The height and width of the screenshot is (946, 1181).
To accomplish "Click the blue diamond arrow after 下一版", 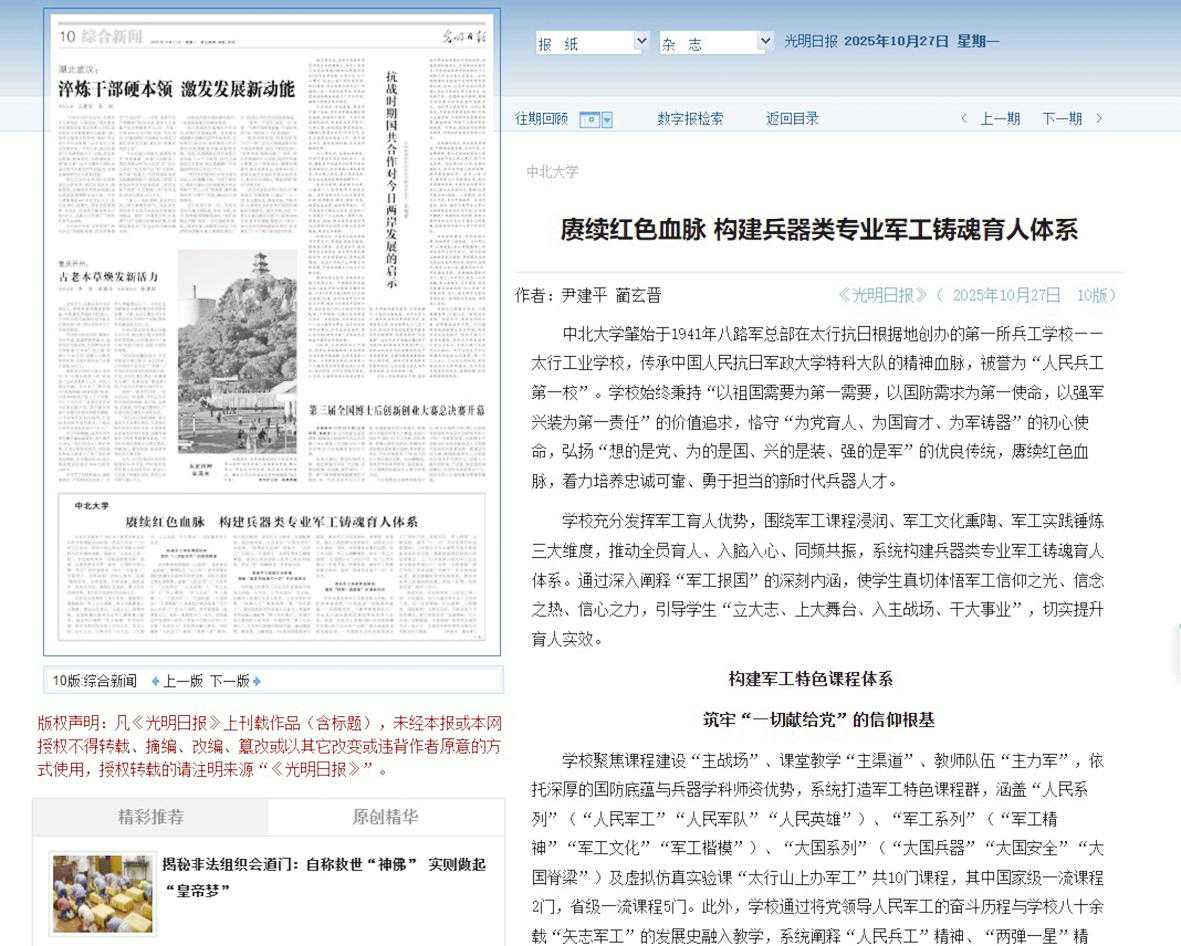I will pyautogui.click(x=257, y=681).
